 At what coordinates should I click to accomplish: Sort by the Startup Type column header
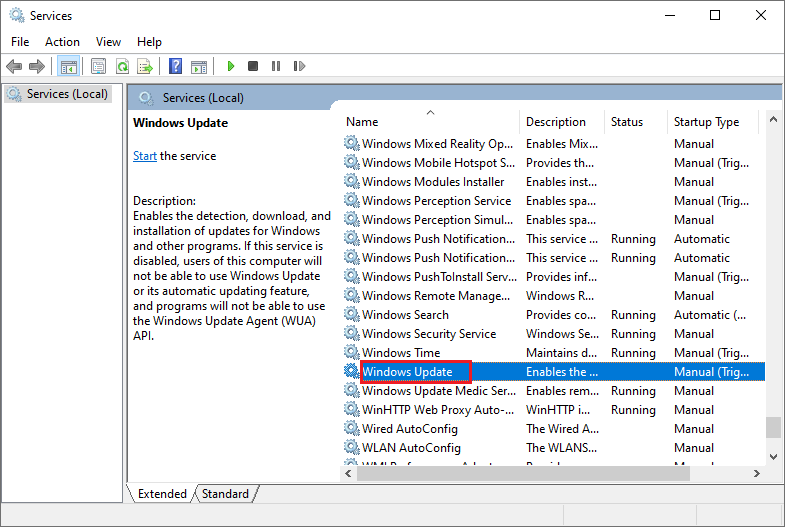(713, 122)
